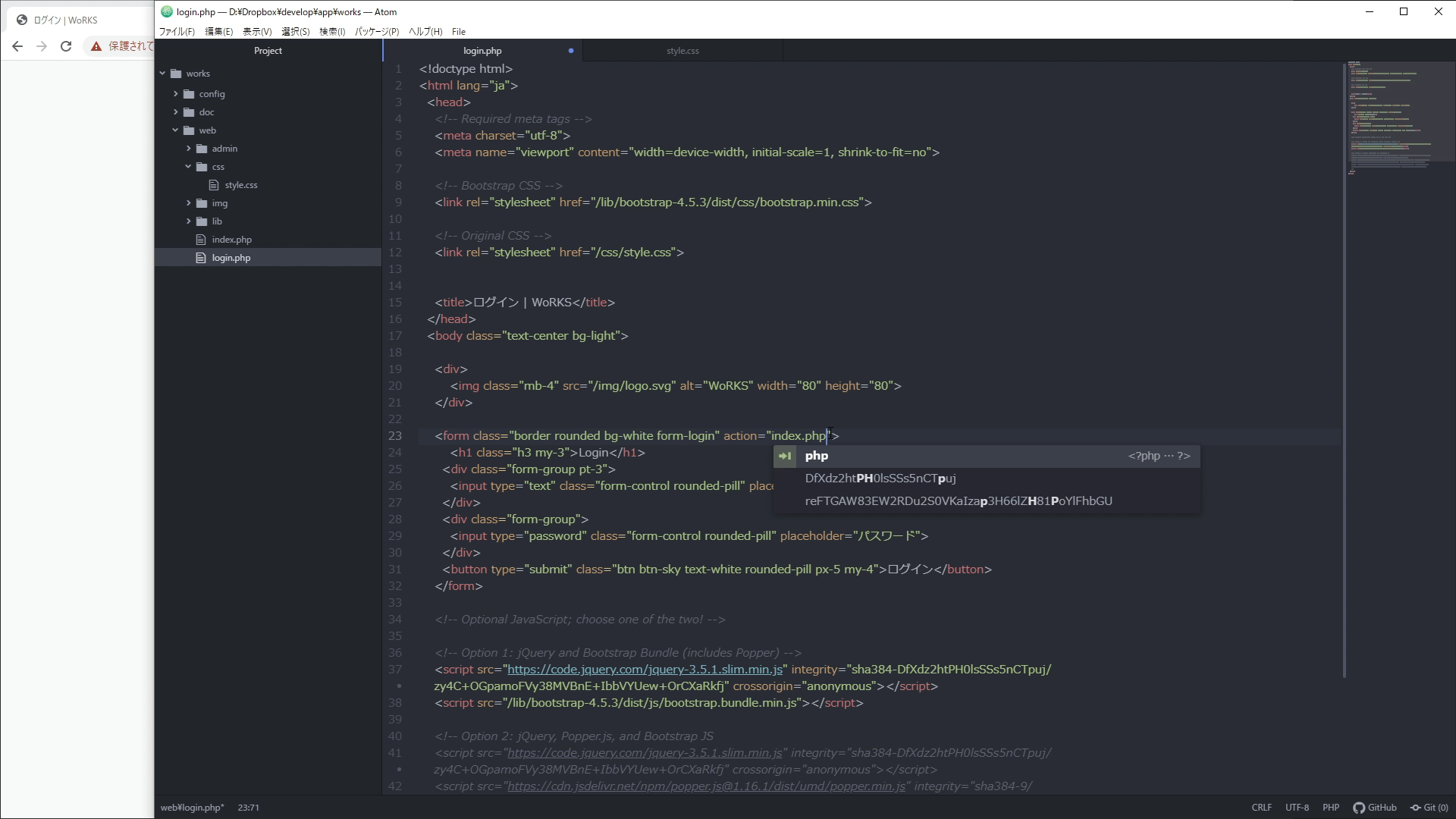Click the UTF-8 encoding selector
This screenshot has width=1456, height=819.
click(1297, 808)
